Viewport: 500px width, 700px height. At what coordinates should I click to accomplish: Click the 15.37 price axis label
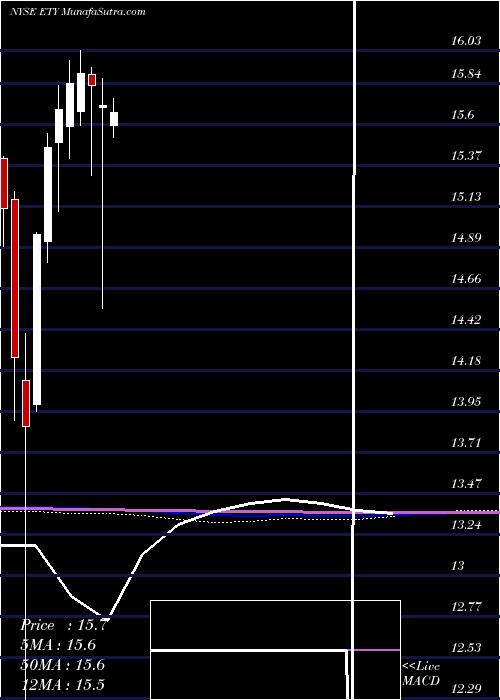(x=466, y=156)
